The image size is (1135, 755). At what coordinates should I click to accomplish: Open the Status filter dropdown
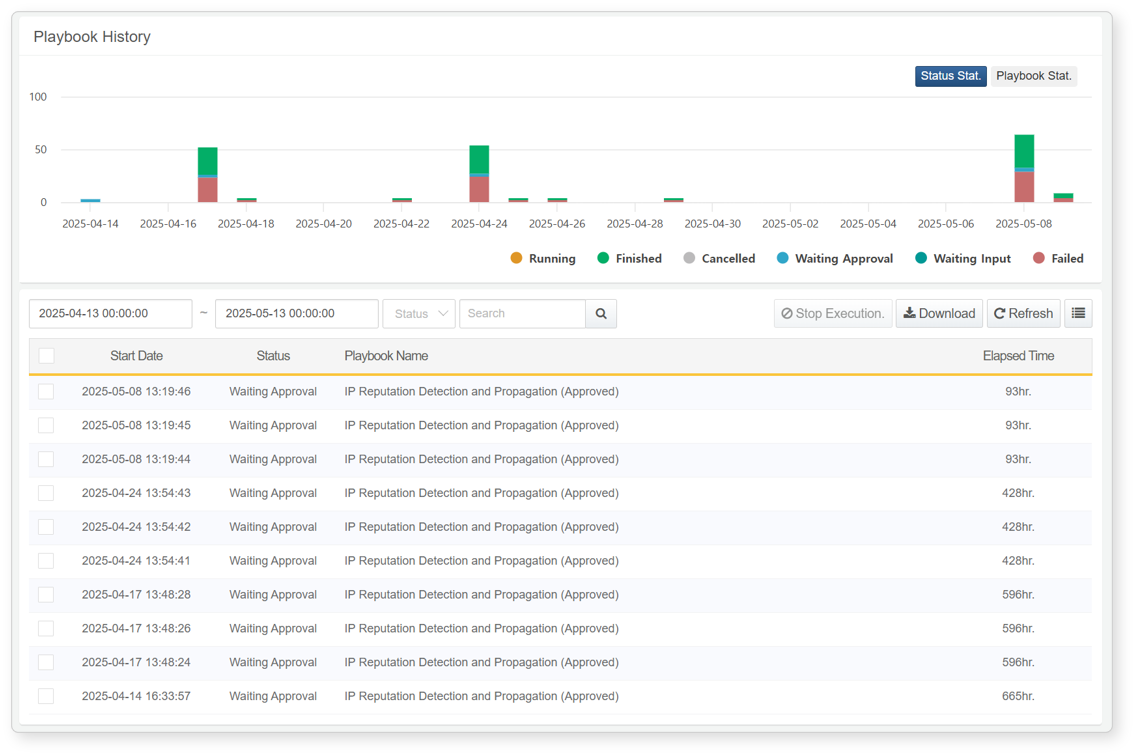(x=419, y=313)
